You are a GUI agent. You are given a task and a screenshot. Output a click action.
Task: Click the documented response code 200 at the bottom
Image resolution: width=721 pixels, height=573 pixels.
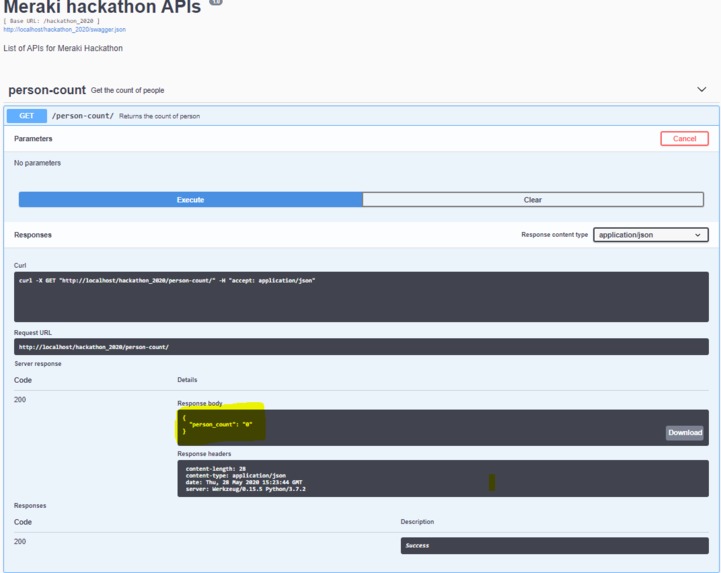click(x=20, y=541)
